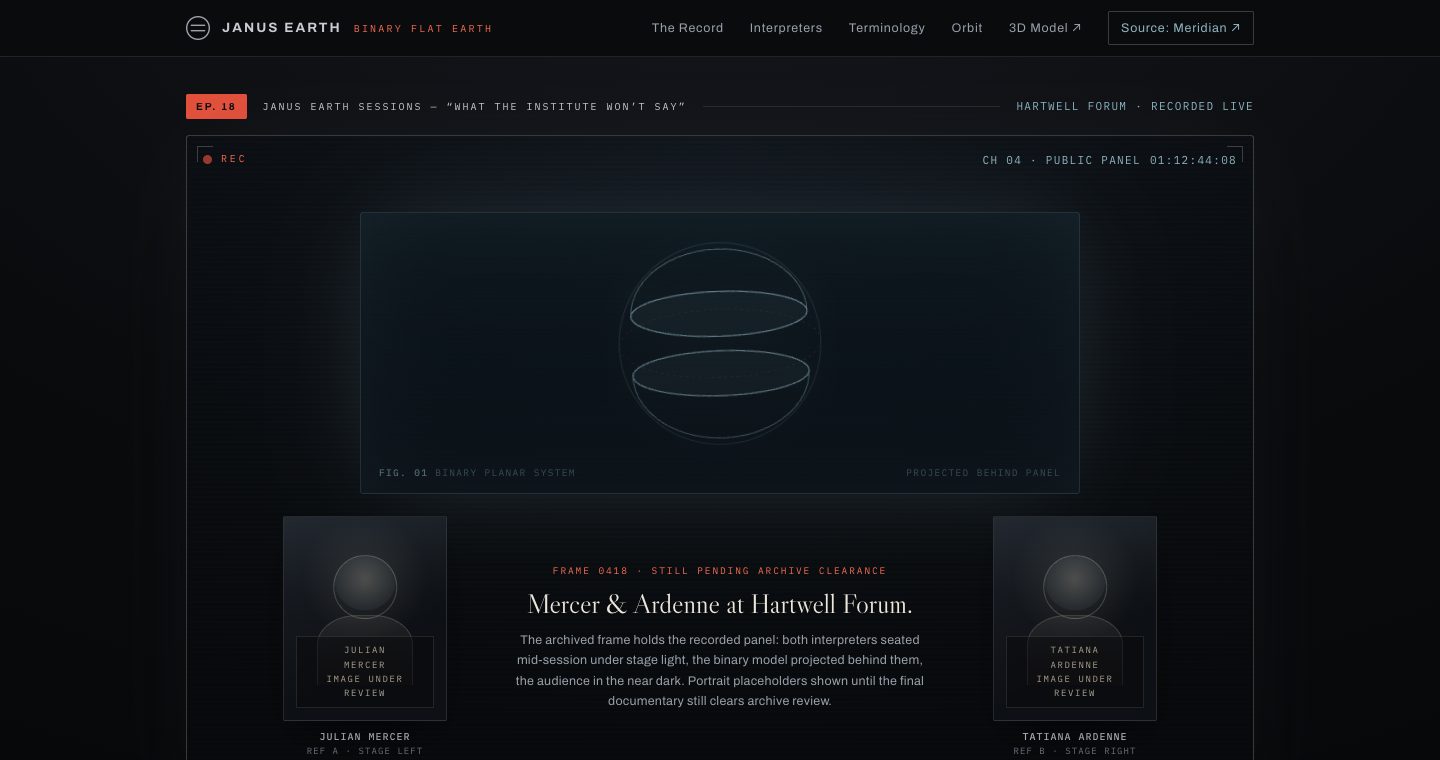This screenshot has height=760, width=1440.
Task: Click "FRAME 0418 · STILL PENDING ARCHIVE CLEARANCE"
Action: pos(720,571)
